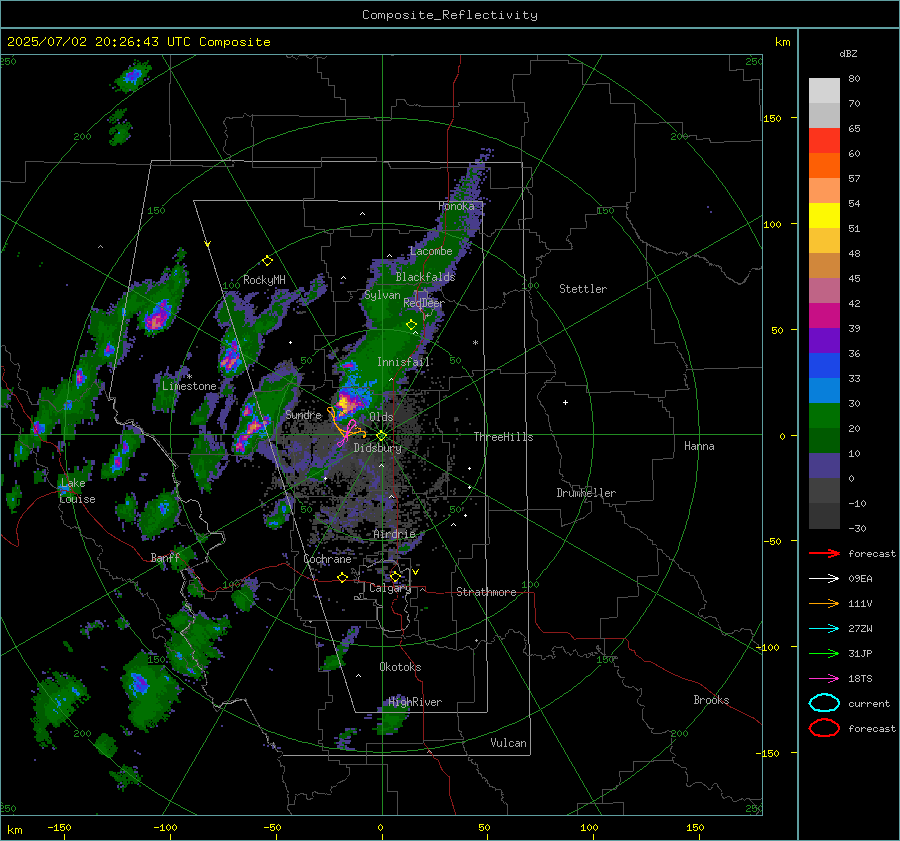Click the Lacombe town label

[431, 251]
